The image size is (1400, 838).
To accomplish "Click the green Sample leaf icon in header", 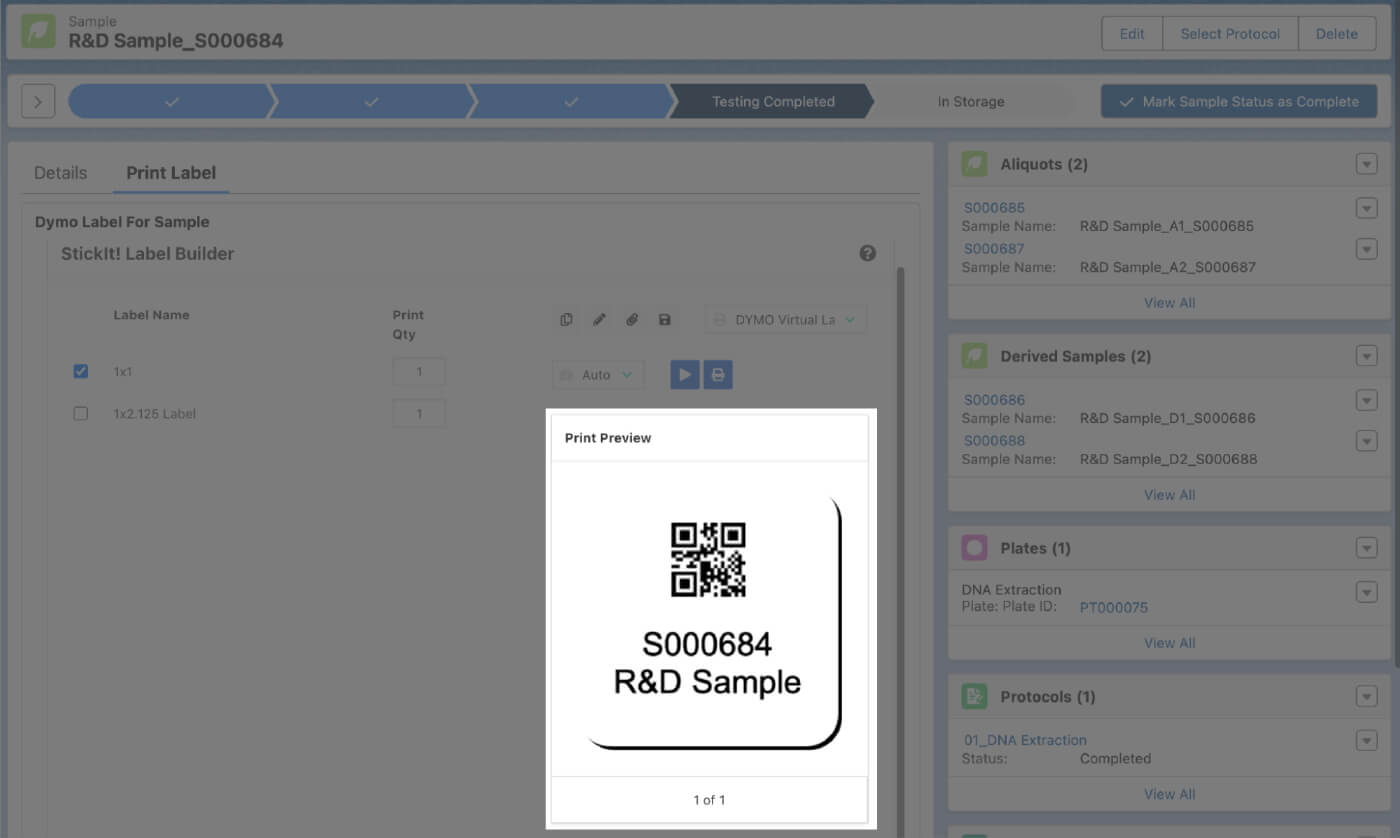I will point(38,32).
